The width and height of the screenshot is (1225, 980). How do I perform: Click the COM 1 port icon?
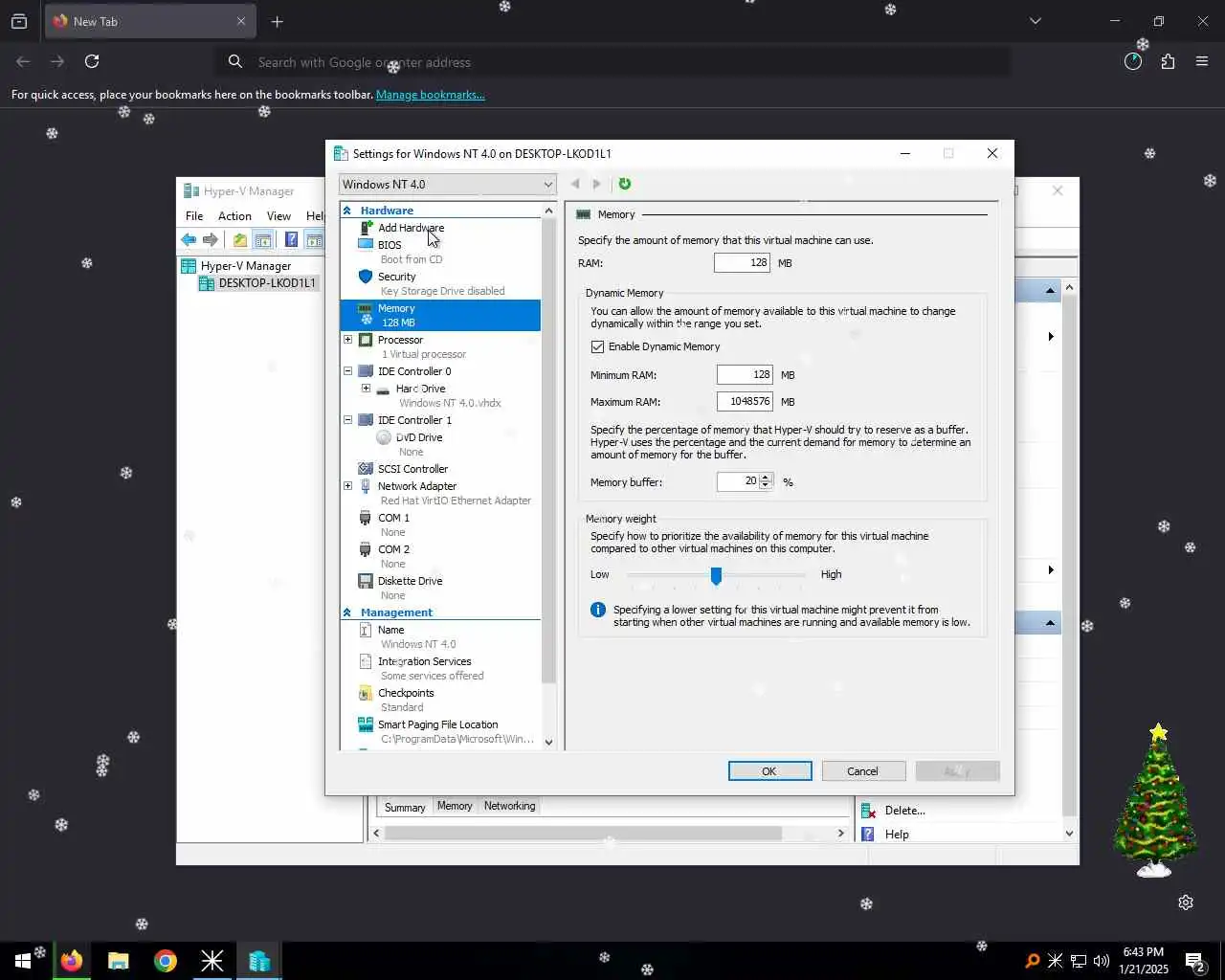(365, 518)
